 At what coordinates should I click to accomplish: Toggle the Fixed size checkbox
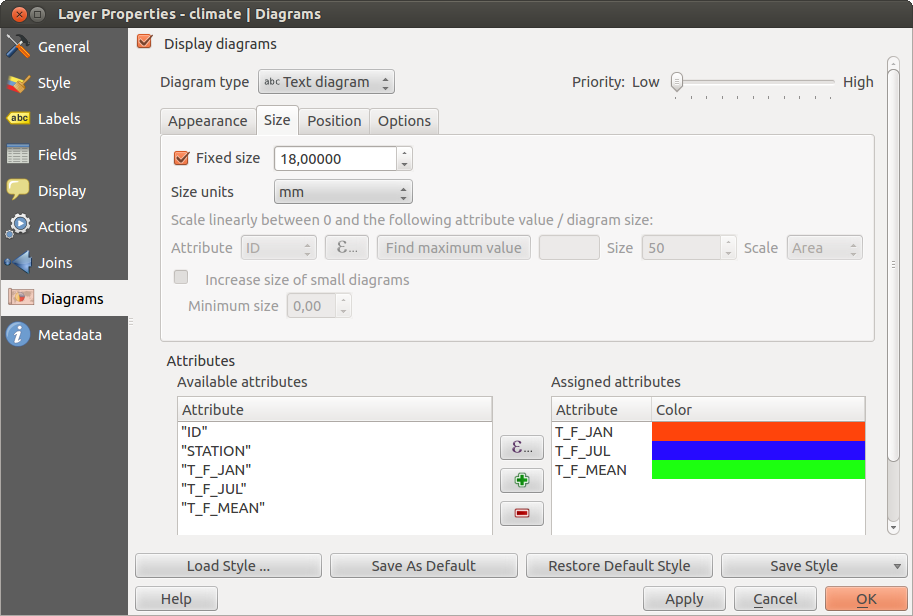(181, 158)
